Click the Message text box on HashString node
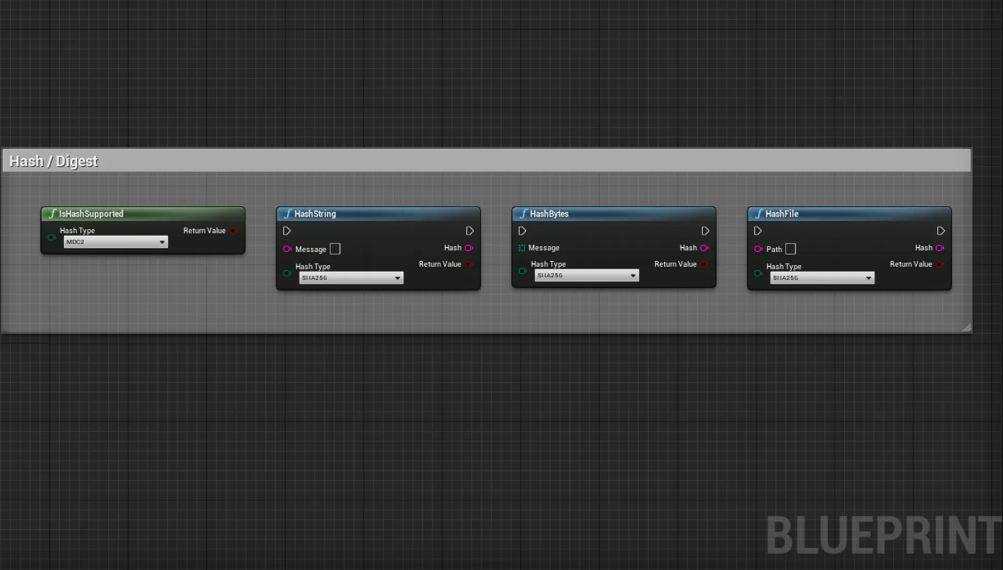Image resolution: width=1003 pixels, height=570 pixels. point(335,249)
